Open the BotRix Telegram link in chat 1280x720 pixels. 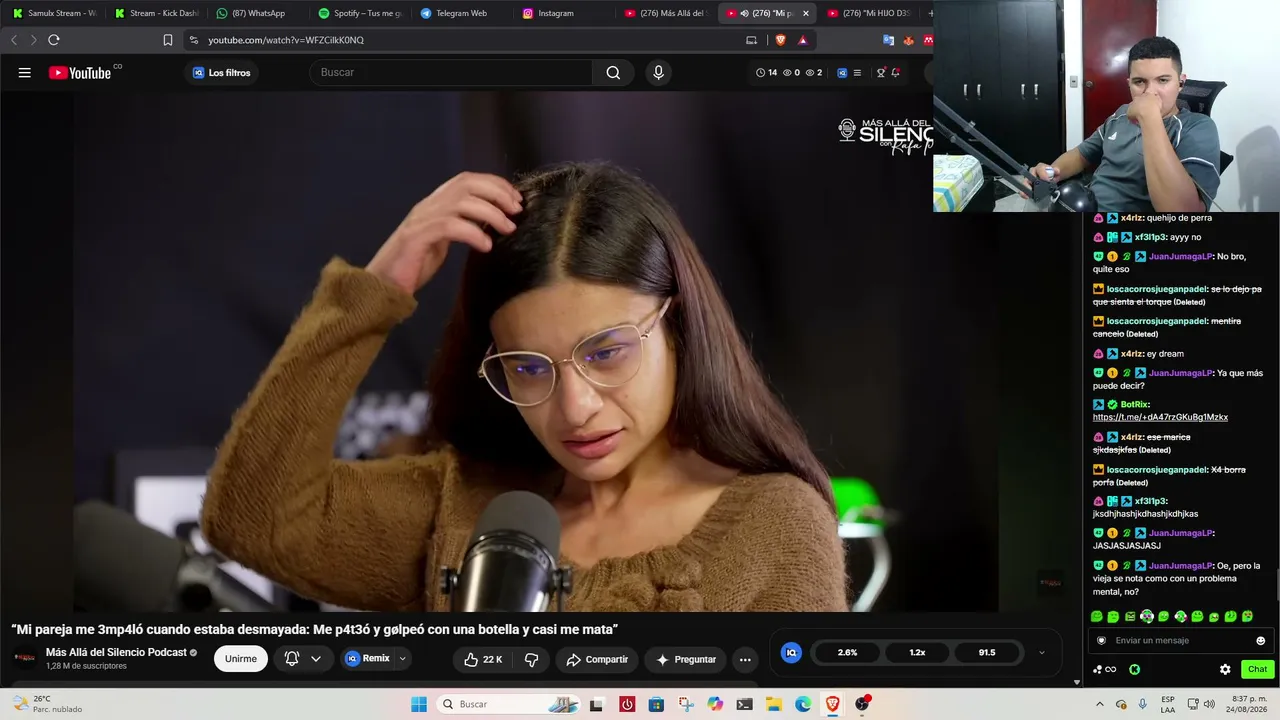(x=1160, y=417)
